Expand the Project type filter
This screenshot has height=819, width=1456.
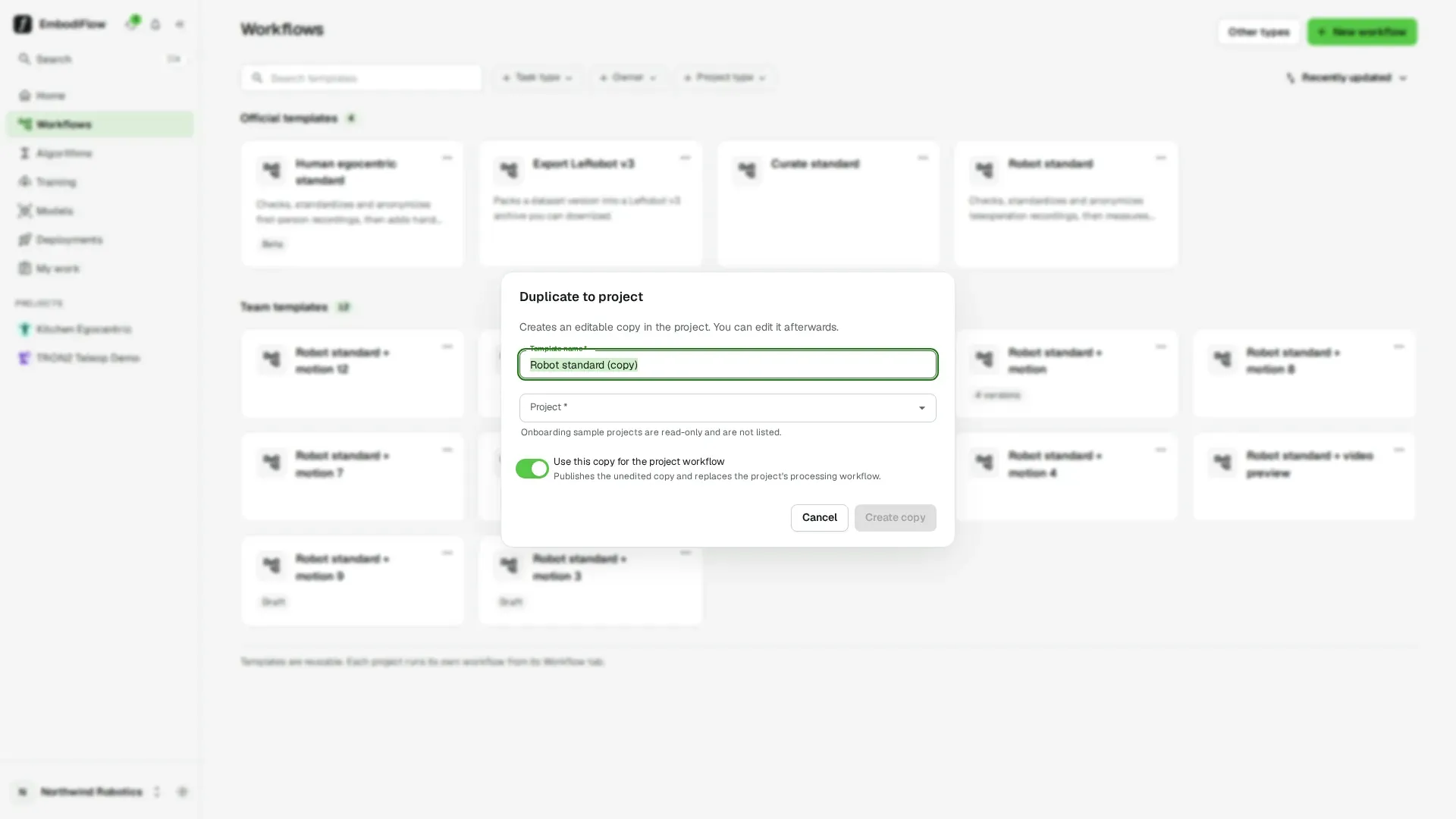724,77
